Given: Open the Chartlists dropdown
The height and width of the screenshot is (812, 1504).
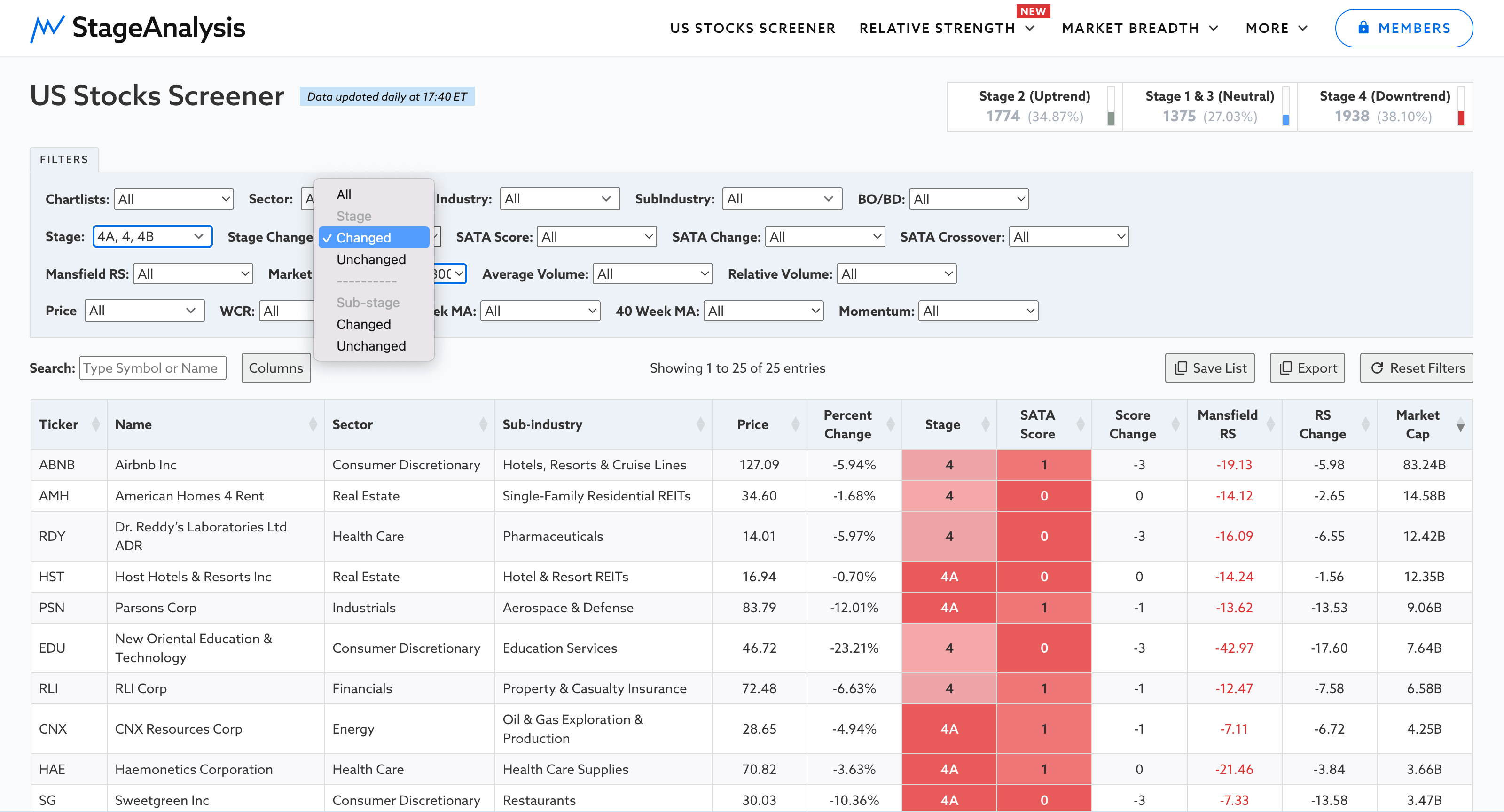Looking at the screenshot, I should (x=174, y=199).
